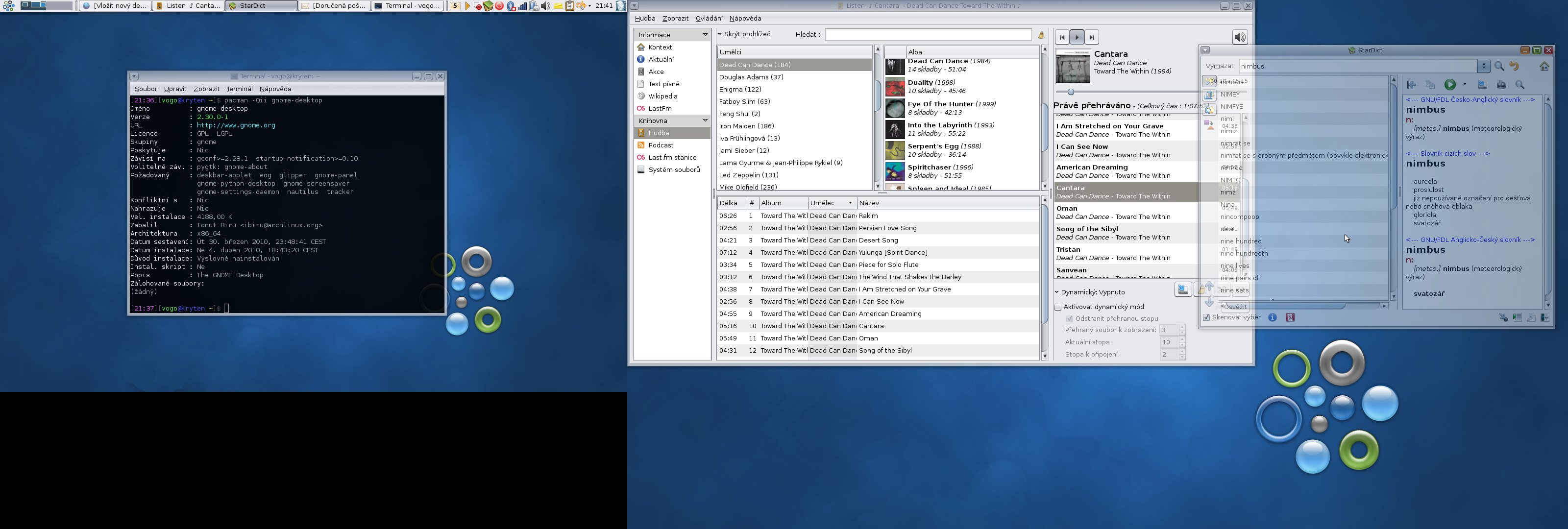Click the red quit icon in StarDict footer
Viewport: 1568px width, 529px height.
pyautogui.click(x=1290, y=317)
